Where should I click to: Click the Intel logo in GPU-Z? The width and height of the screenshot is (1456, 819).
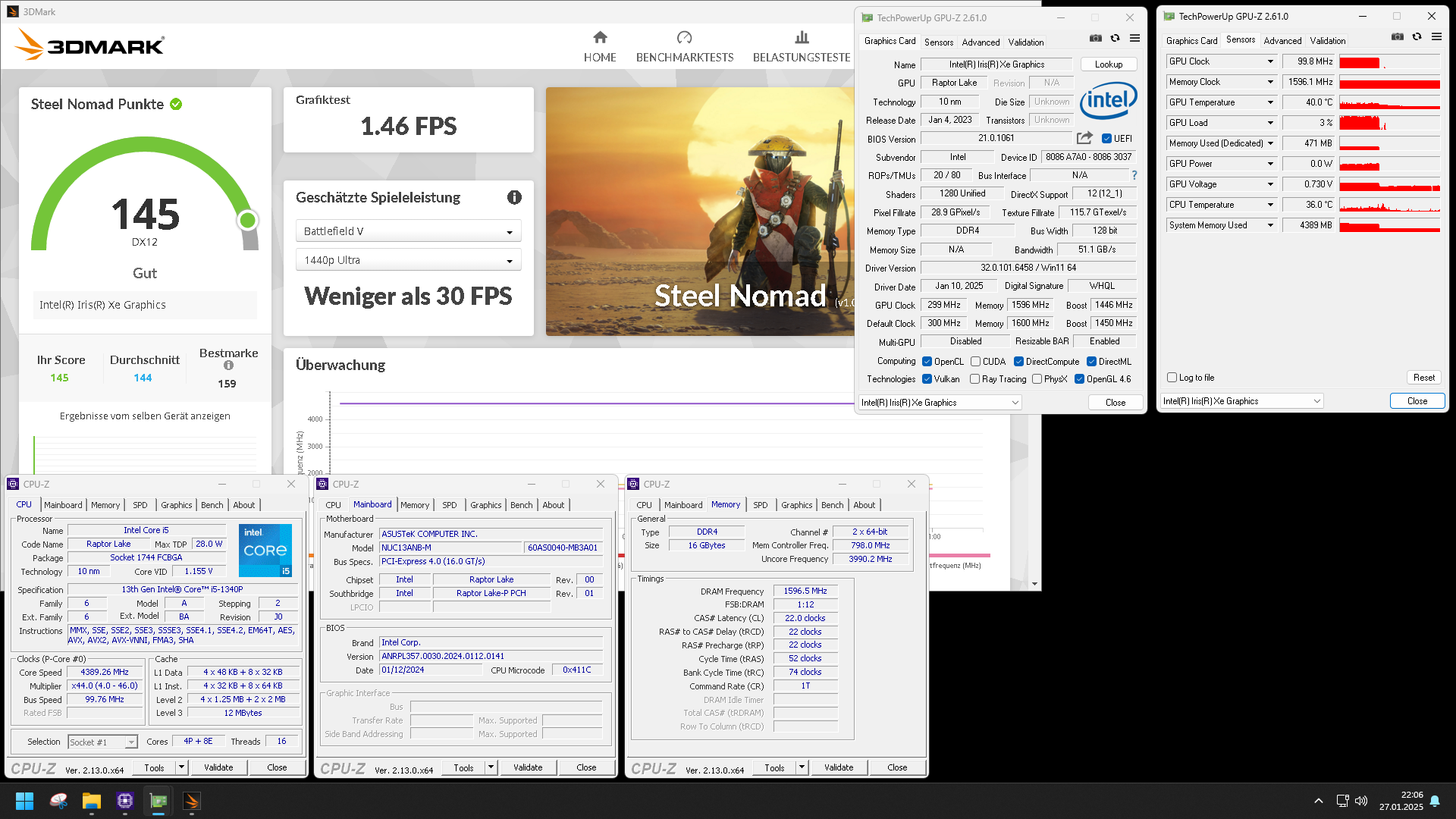[1108, 101]
